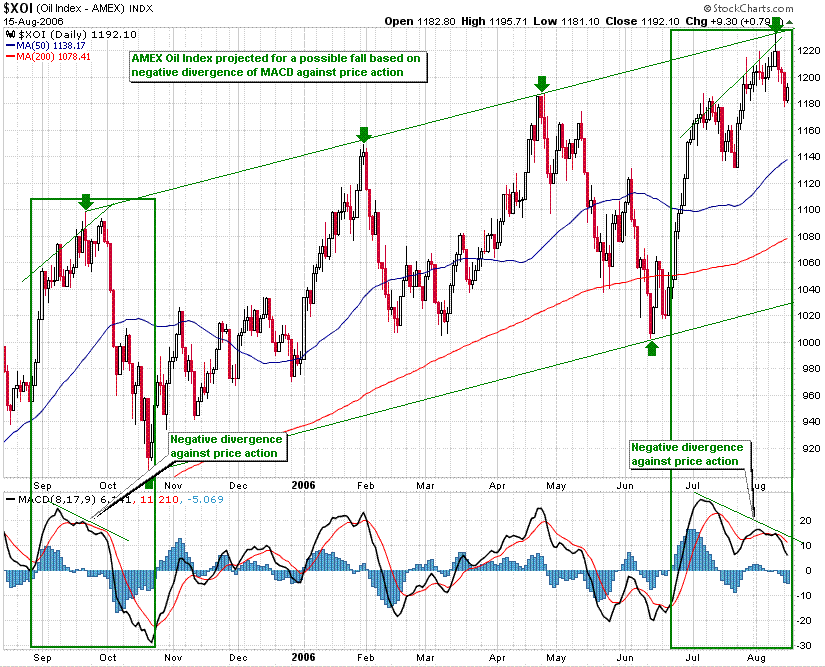
Task: Click the blue MA(50) legend line swatch
Action: click(11, 46)
